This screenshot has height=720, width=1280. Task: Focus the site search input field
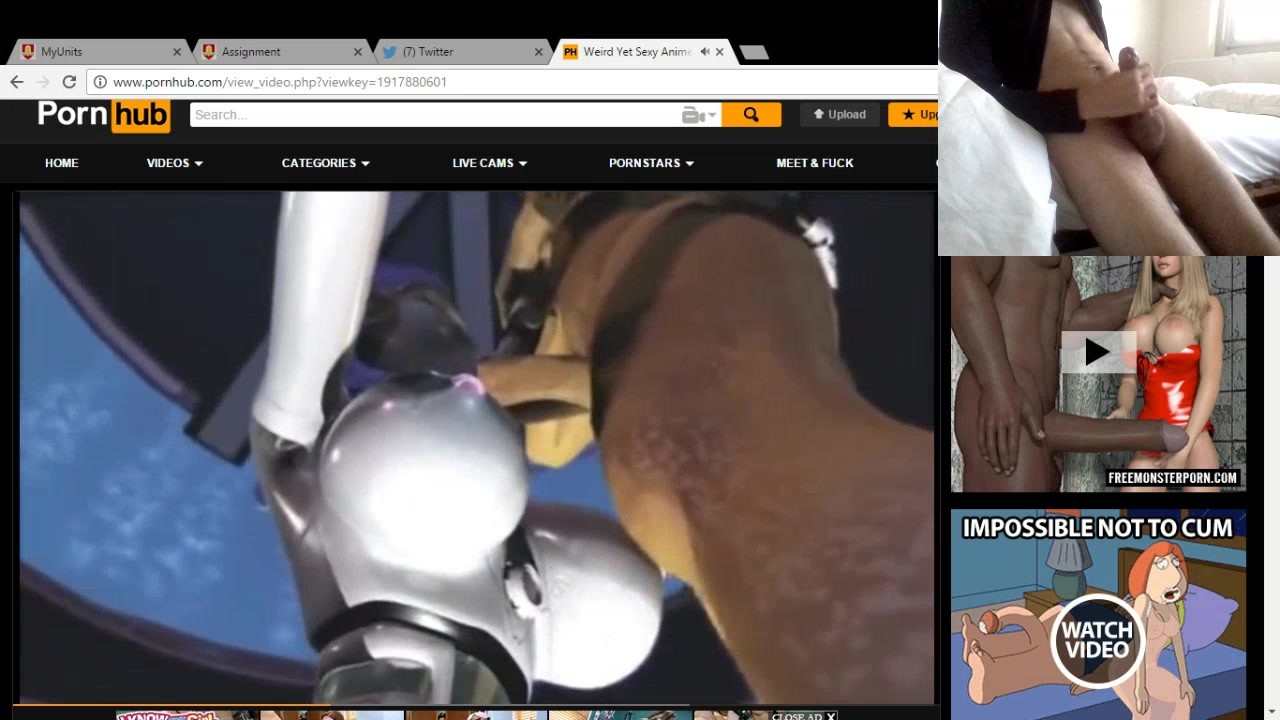435,115
